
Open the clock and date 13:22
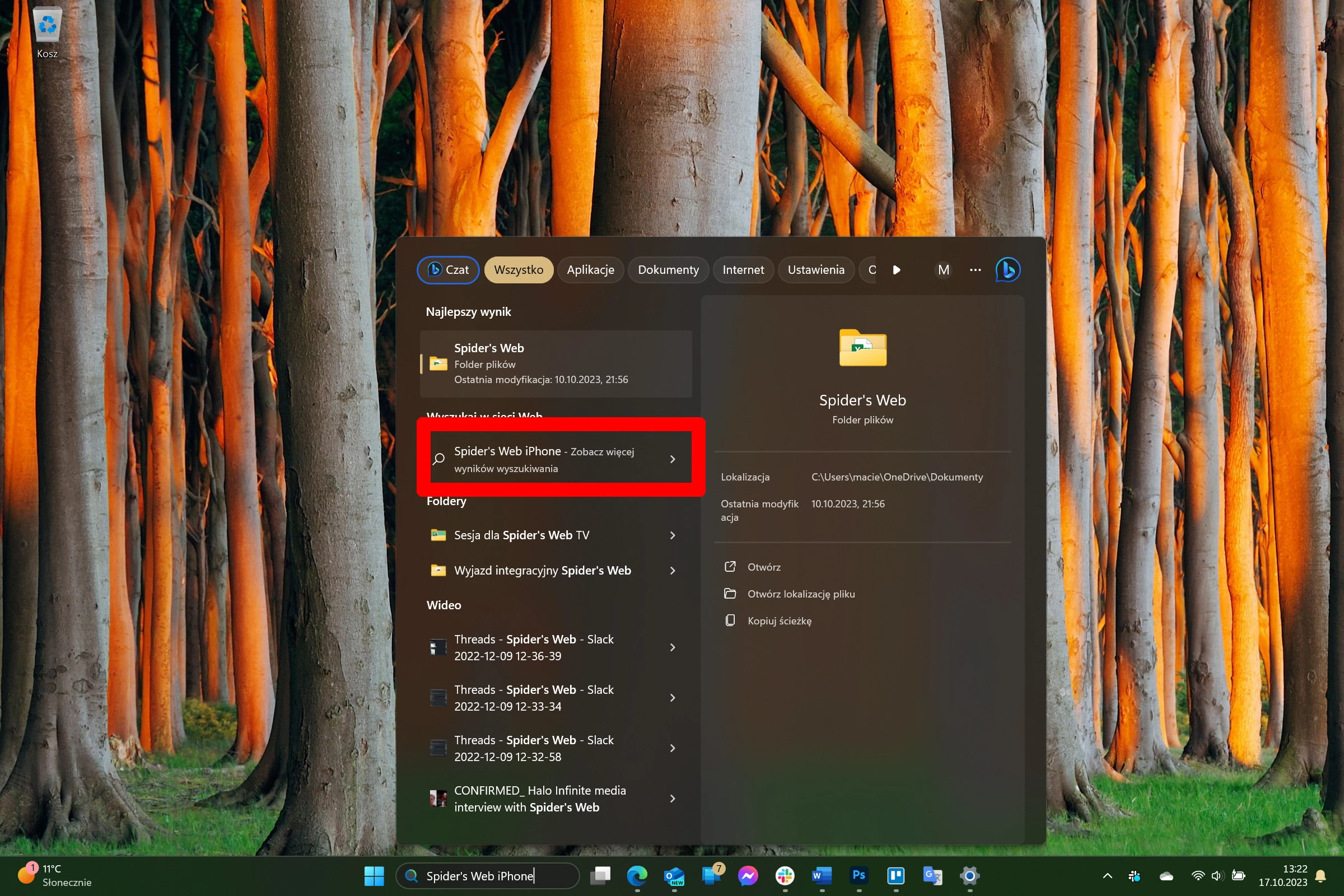pos(1282,875)
